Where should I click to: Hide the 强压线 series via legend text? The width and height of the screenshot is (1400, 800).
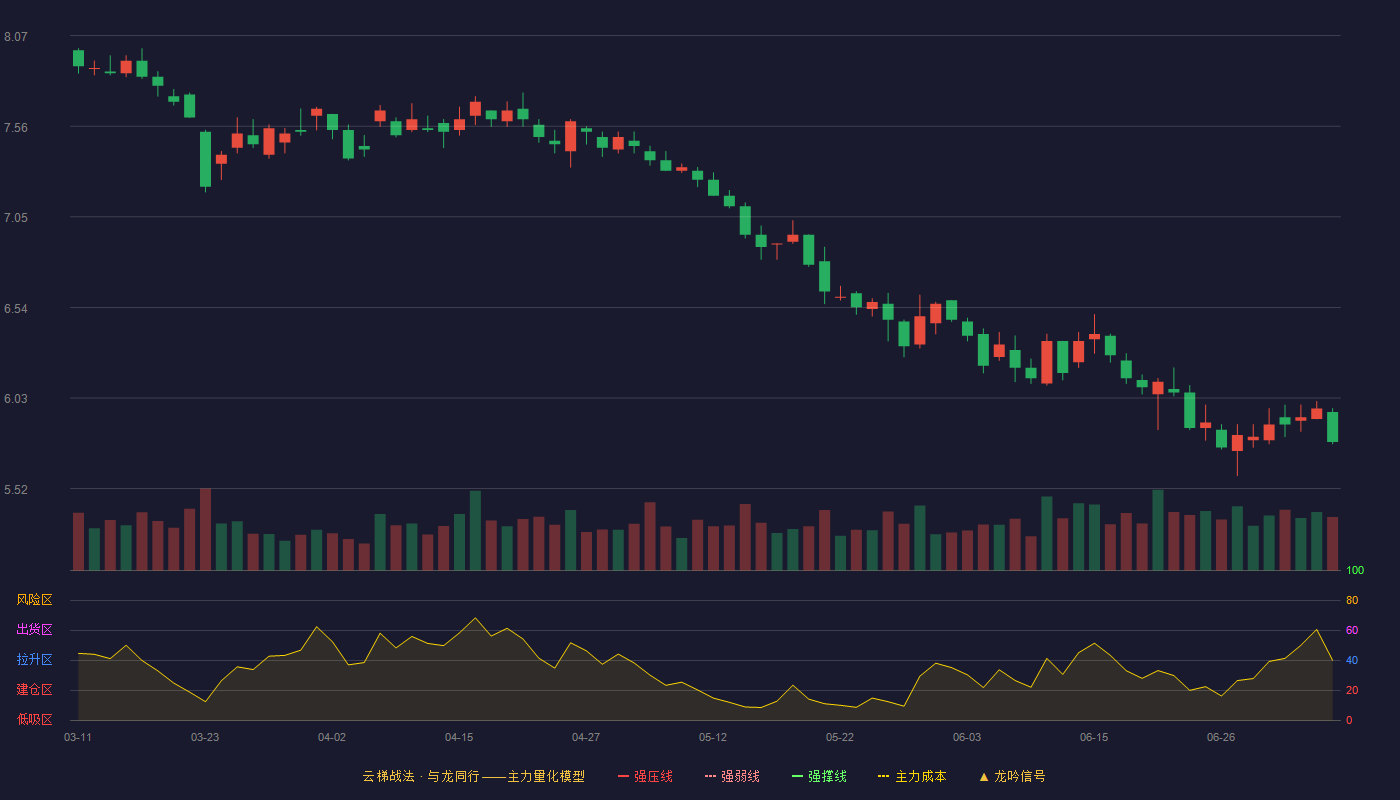(x=653, y=776)
